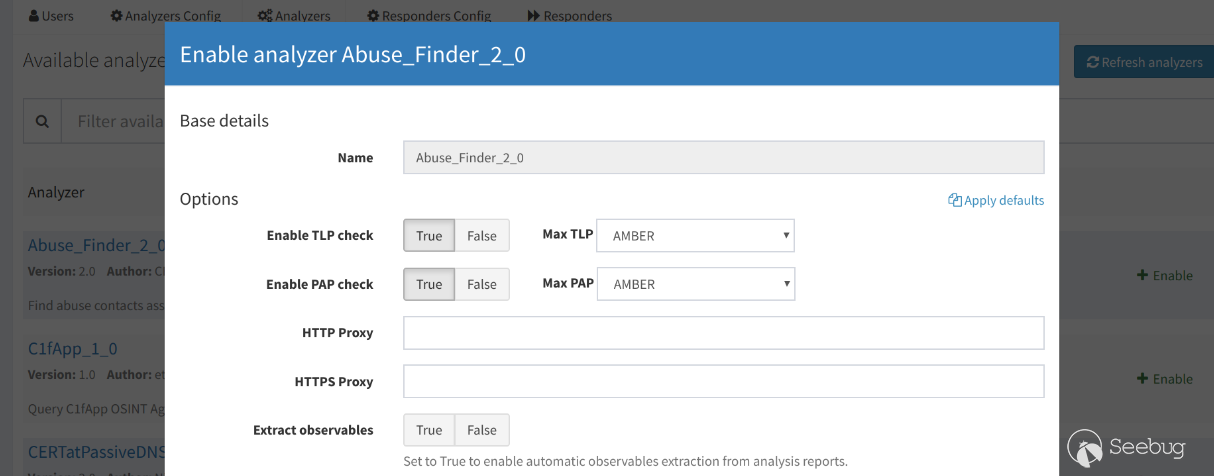The width and height of the screenshot is (1214, 476).
Task: Set Enable PAP check to True
Action: pos(429,284)
